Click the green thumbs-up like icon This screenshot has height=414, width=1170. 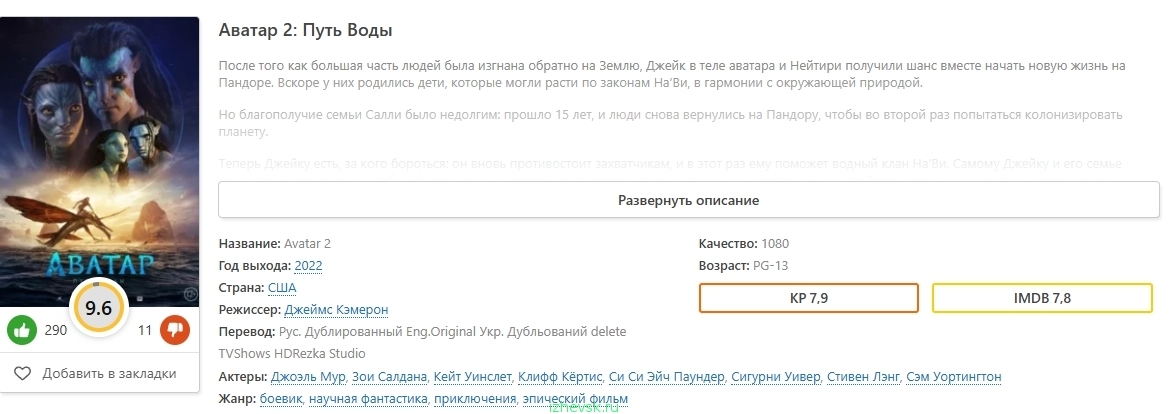pyautogui.click(x=23, y=330)
